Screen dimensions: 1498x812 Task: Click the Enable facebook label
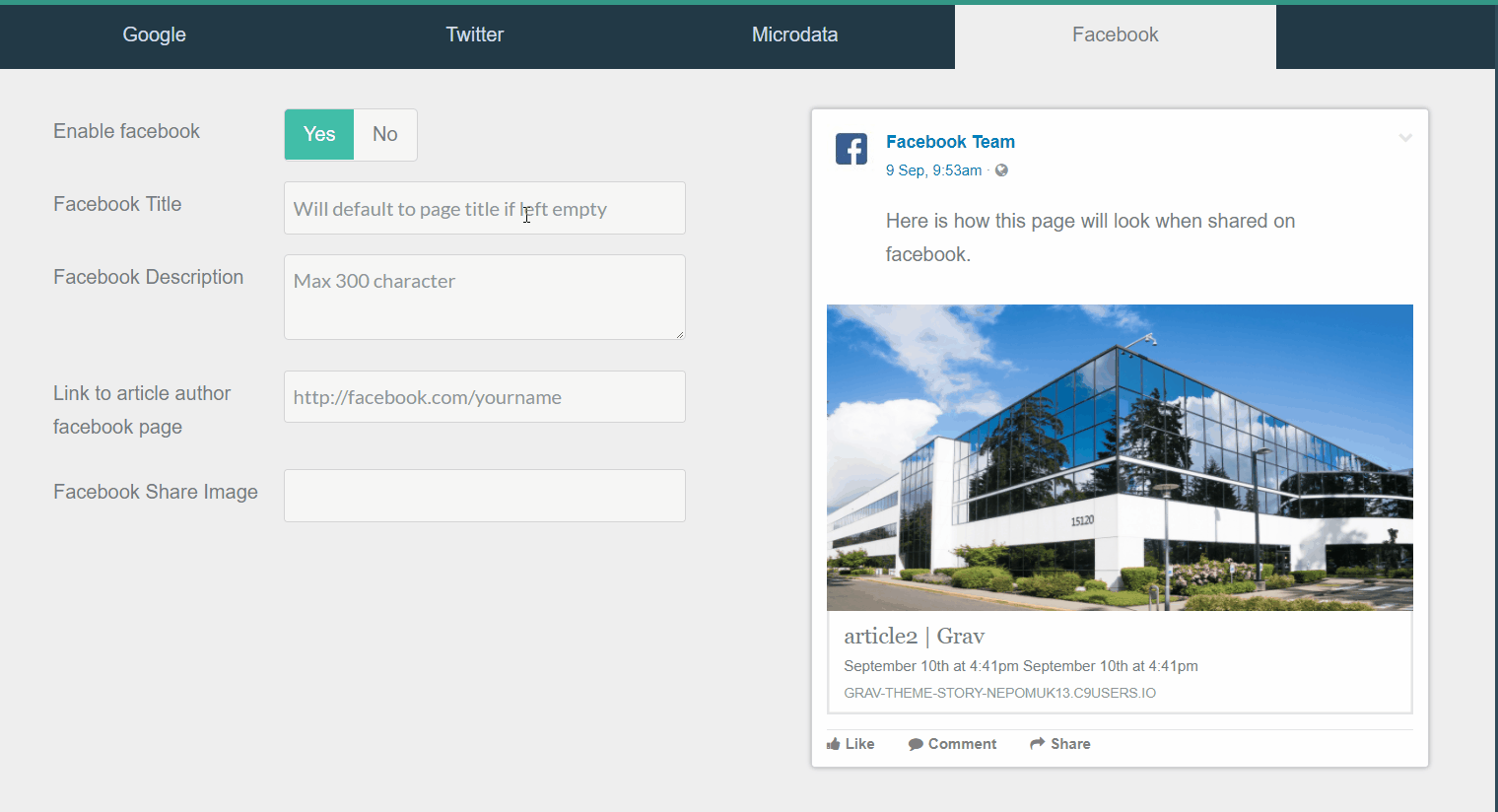(126, 131)
